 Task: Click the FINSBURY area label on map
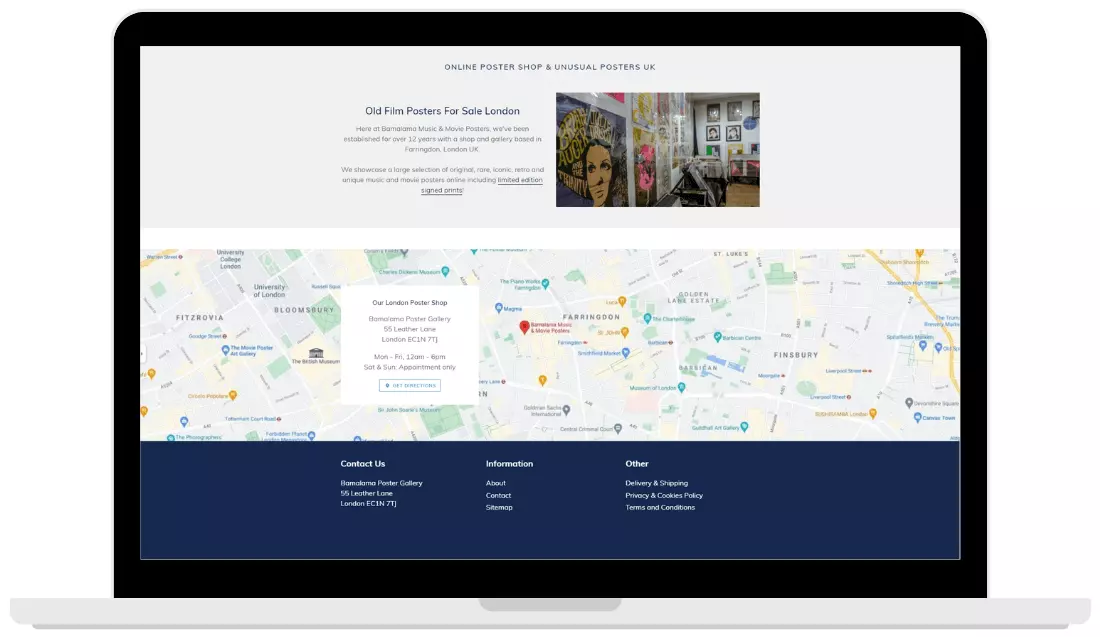[796, 355]
